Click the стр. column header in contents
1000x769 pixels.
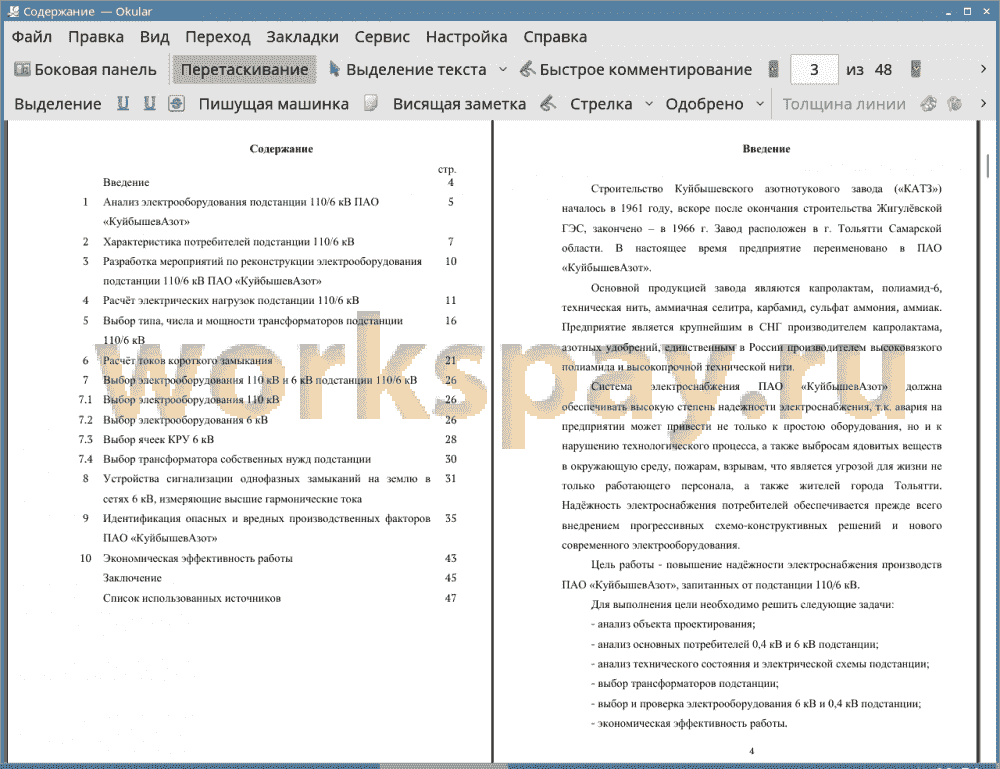447,170
